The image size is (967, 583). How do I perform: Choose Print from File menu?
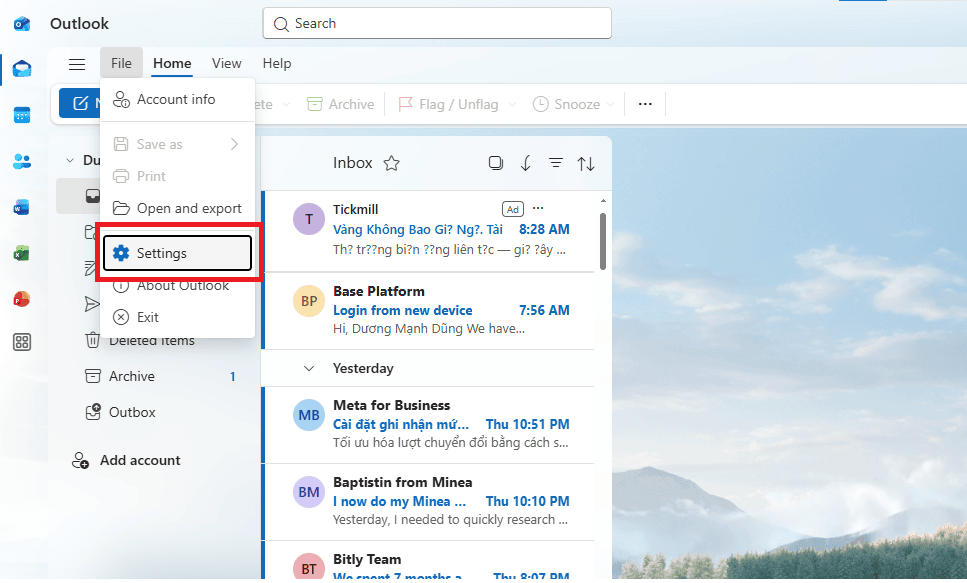(x=178, y=176)
